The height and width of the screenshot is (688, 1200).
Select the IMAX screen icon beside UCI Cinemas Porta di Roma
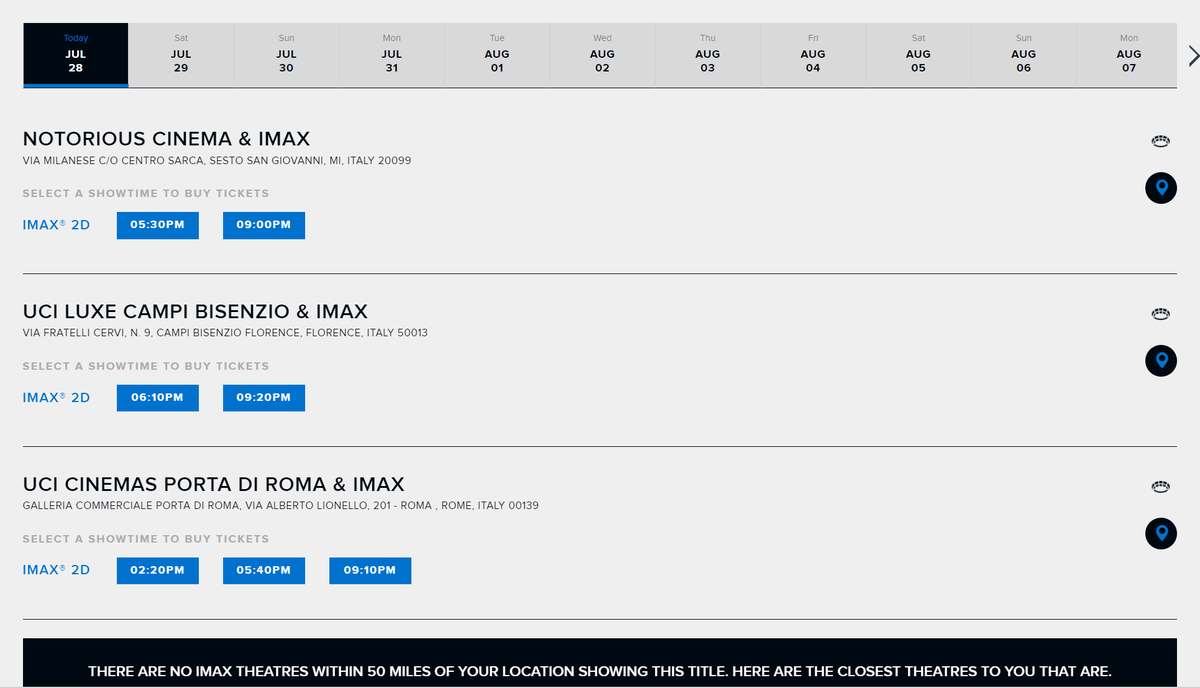click(1160, 486)
